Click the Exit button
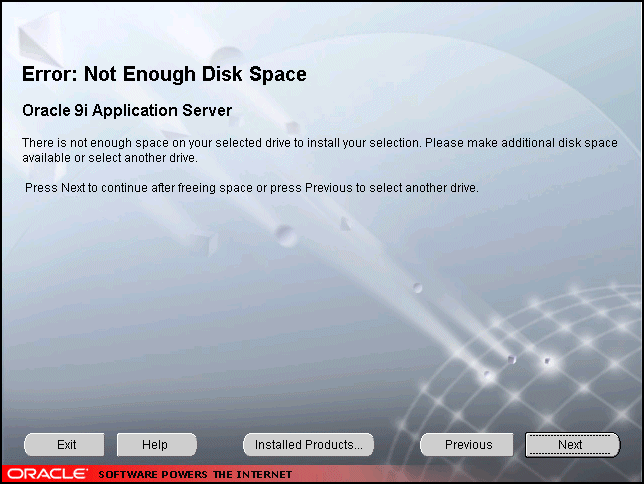The image size is (644, 484). pyautogui.click(x=64, y=445)
